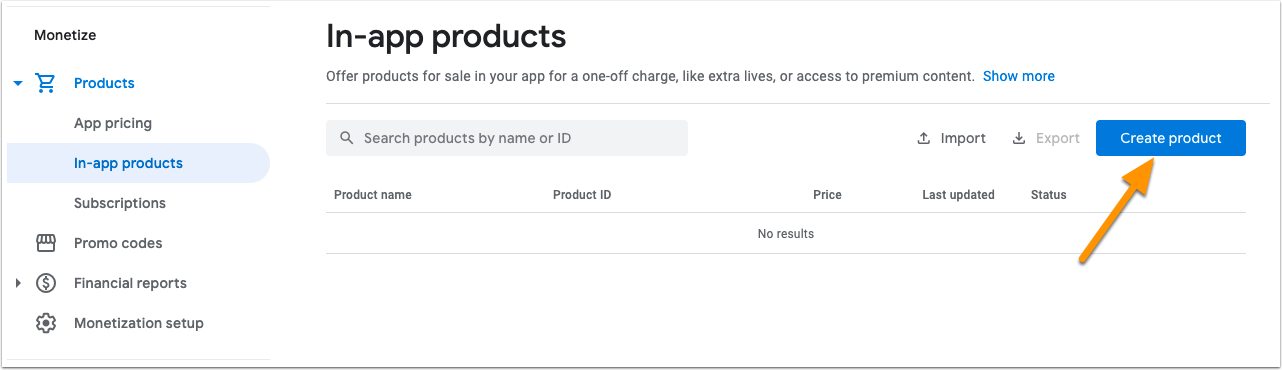The image size is (1282, 370).
Task: Sort by Last updated column header
Action: tap(958, 195)
